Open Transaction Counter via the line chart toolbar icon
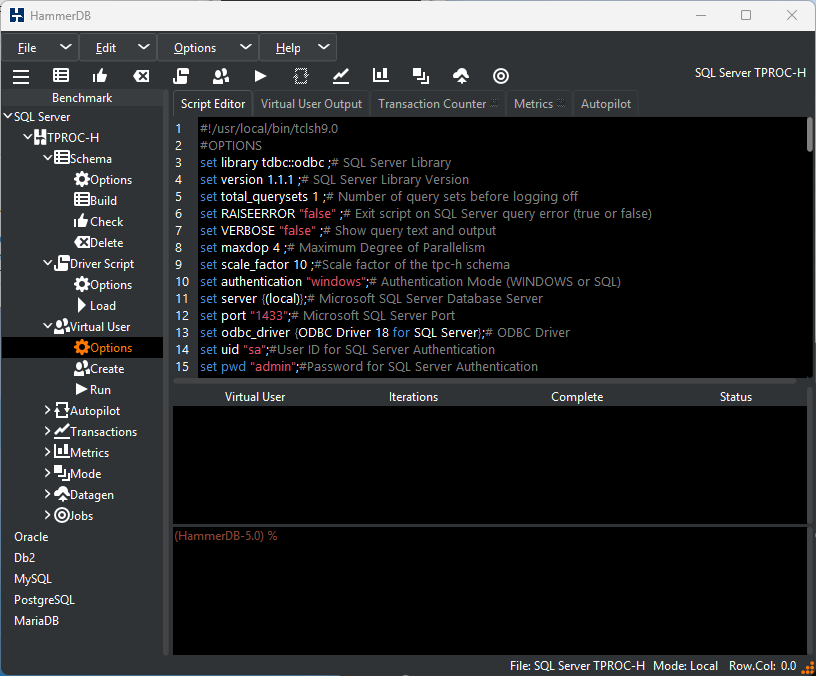The width and height of the screenshot is (816, 676). pos(341,76)
